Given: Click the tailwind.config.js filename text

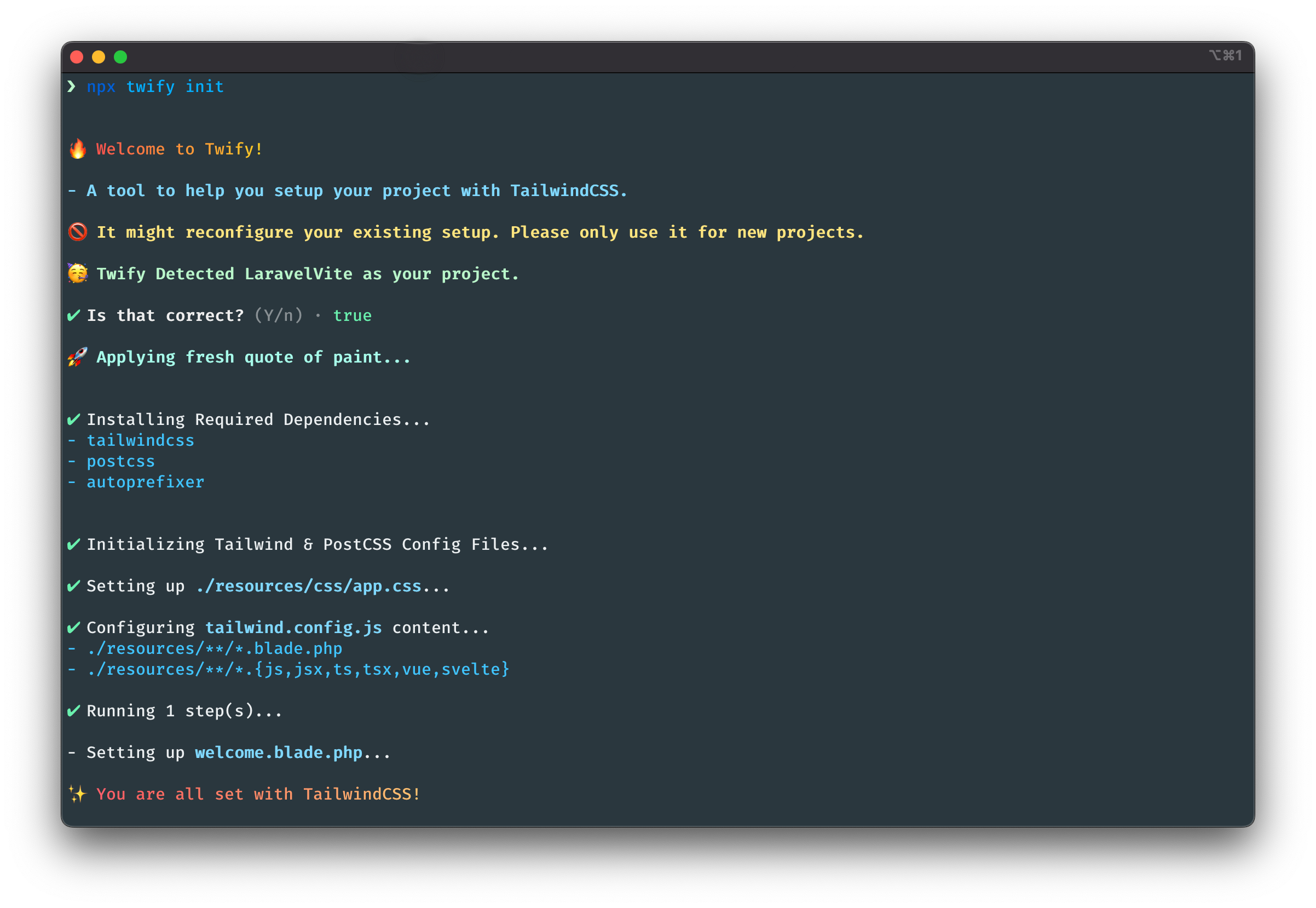Looking at the screenshot, I should coord(293,628).
